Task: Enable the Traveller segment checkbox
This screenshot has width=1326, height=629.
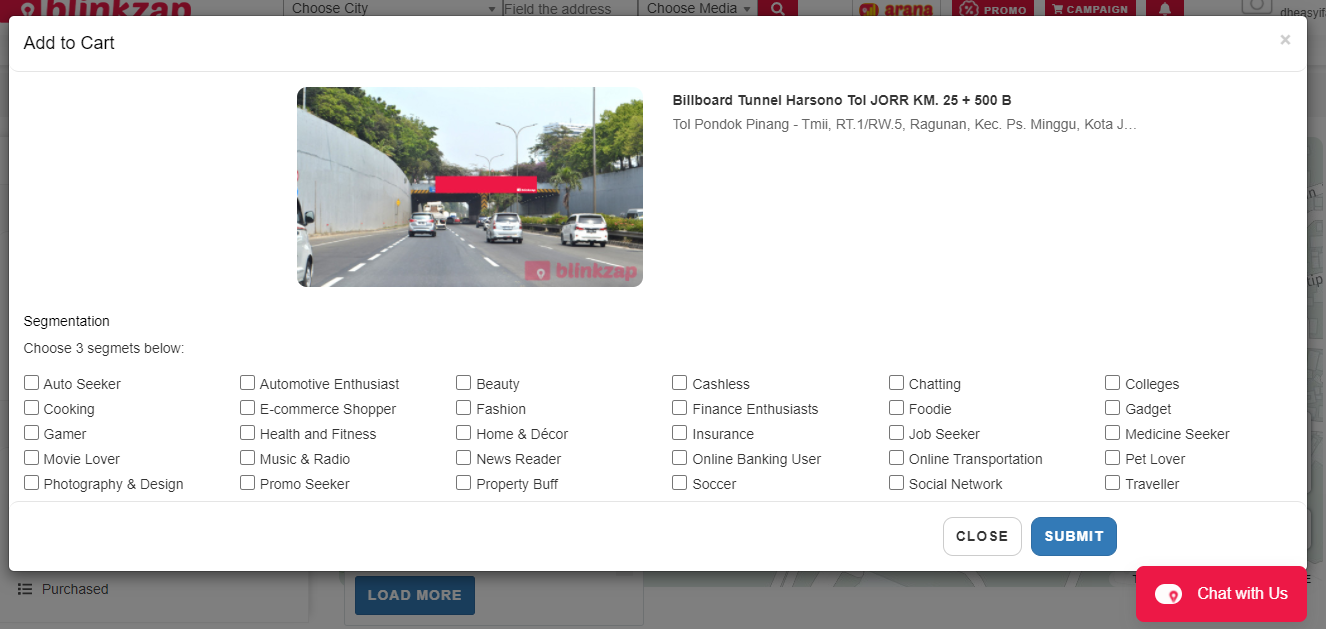Action: pyautogui.click(x=1113, y=483)
